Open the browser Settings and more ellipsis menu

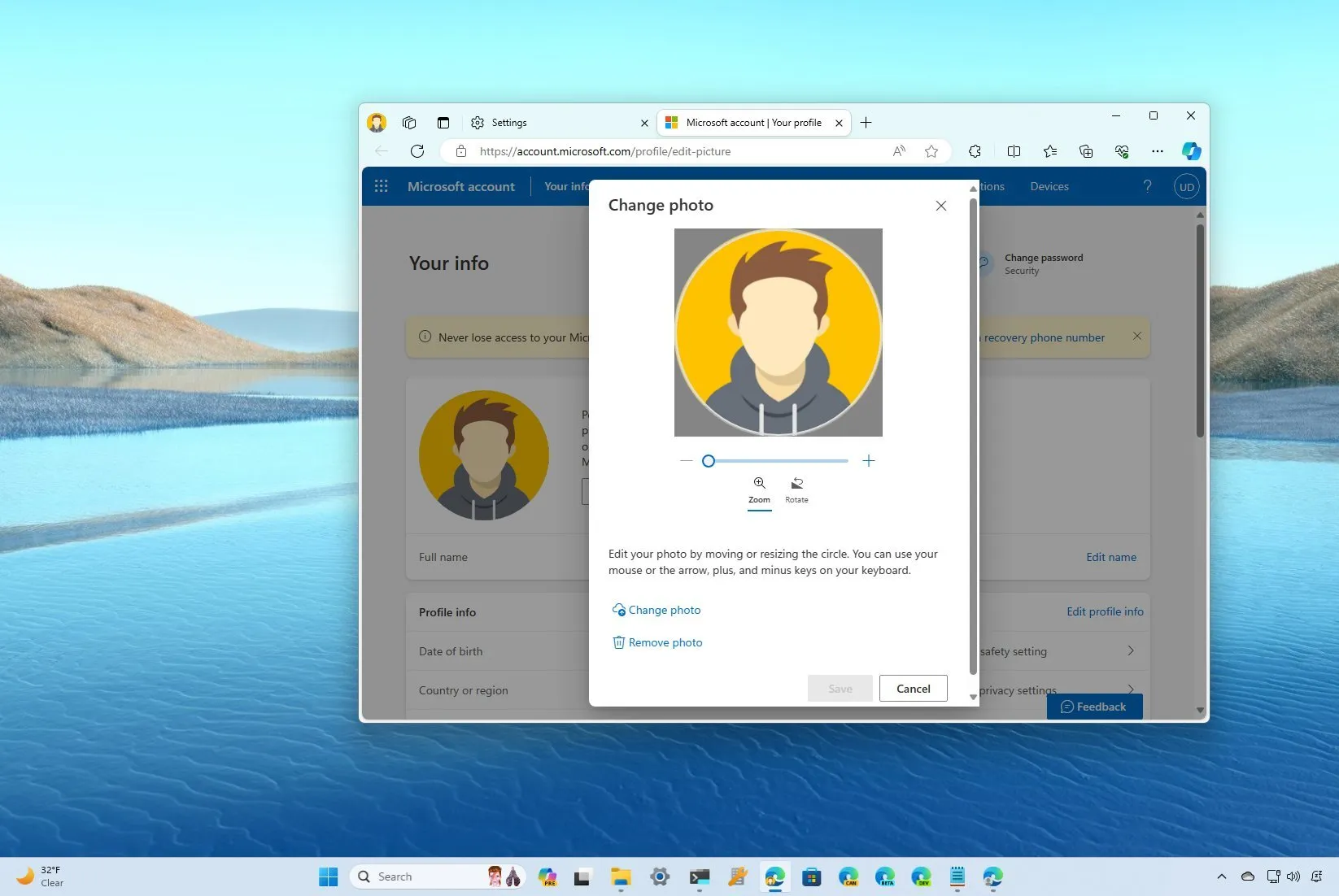click(1157, 151)
